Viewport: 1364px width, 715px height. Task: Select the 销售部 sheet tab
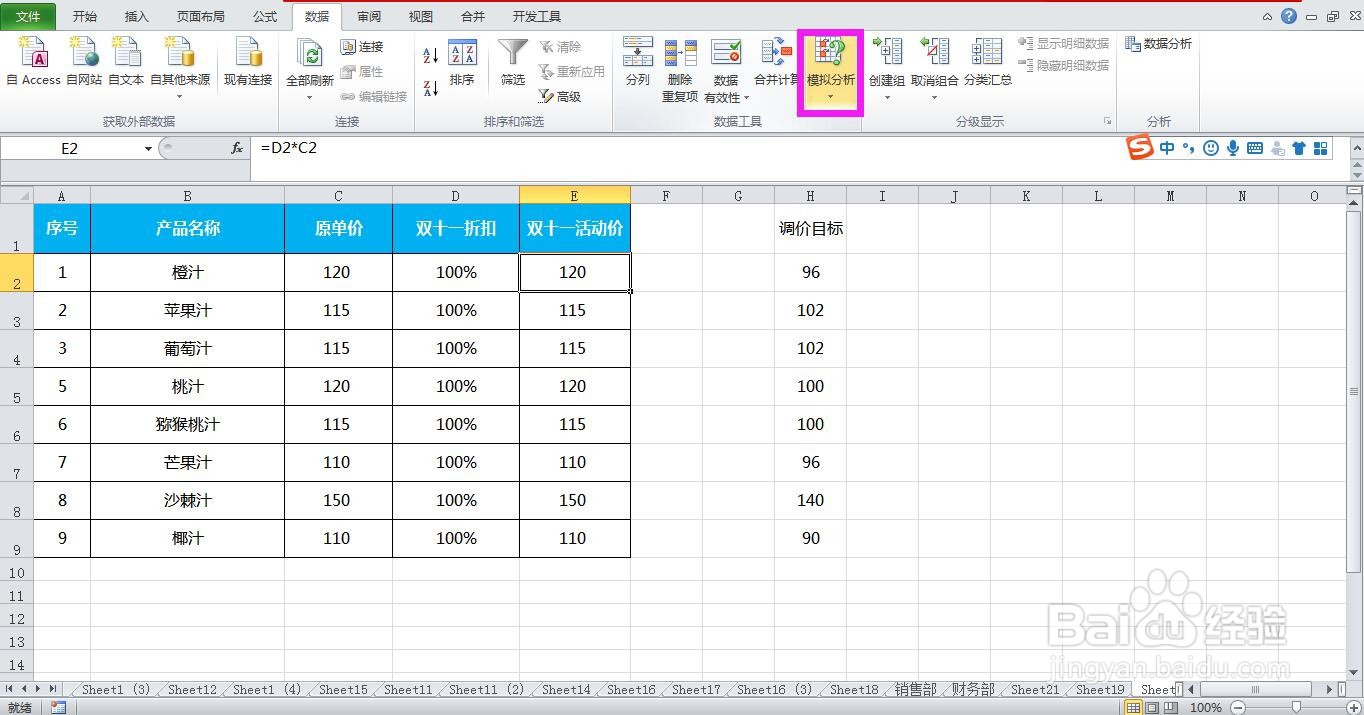coord(912,689)
